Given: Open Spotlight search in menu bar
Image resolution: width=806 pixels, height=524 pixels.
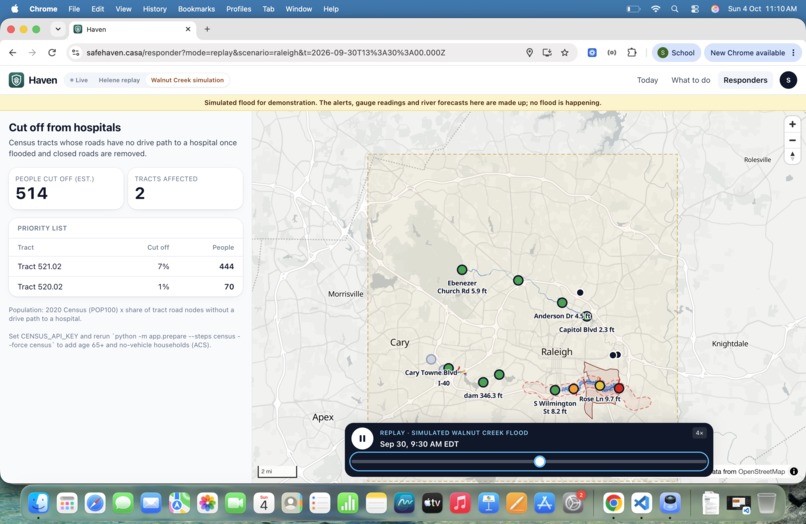Looking at the screenshot, I should [674, 9].
